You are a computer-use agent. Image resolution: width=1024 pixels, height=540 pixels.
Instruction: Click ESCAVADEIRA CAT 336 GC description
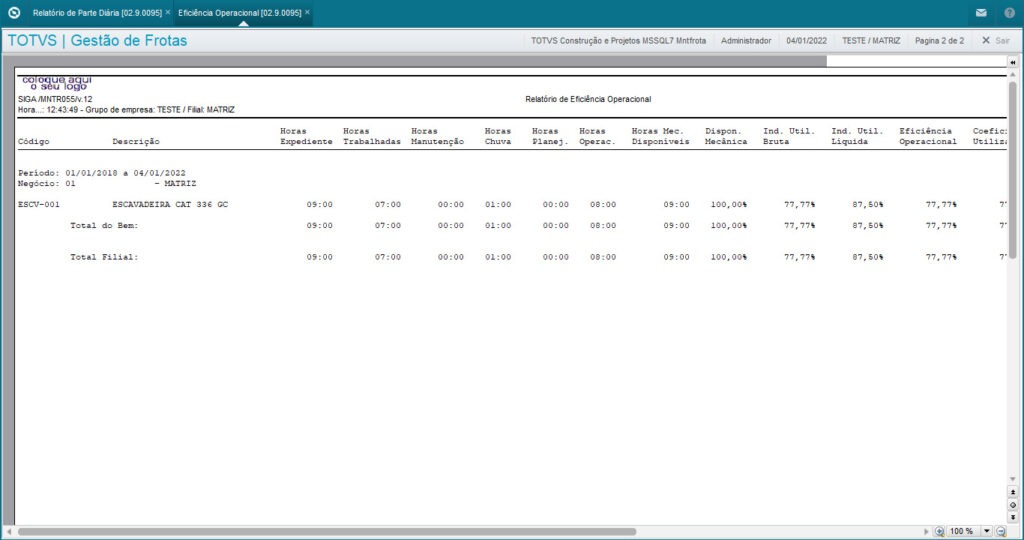pos(170,204)
